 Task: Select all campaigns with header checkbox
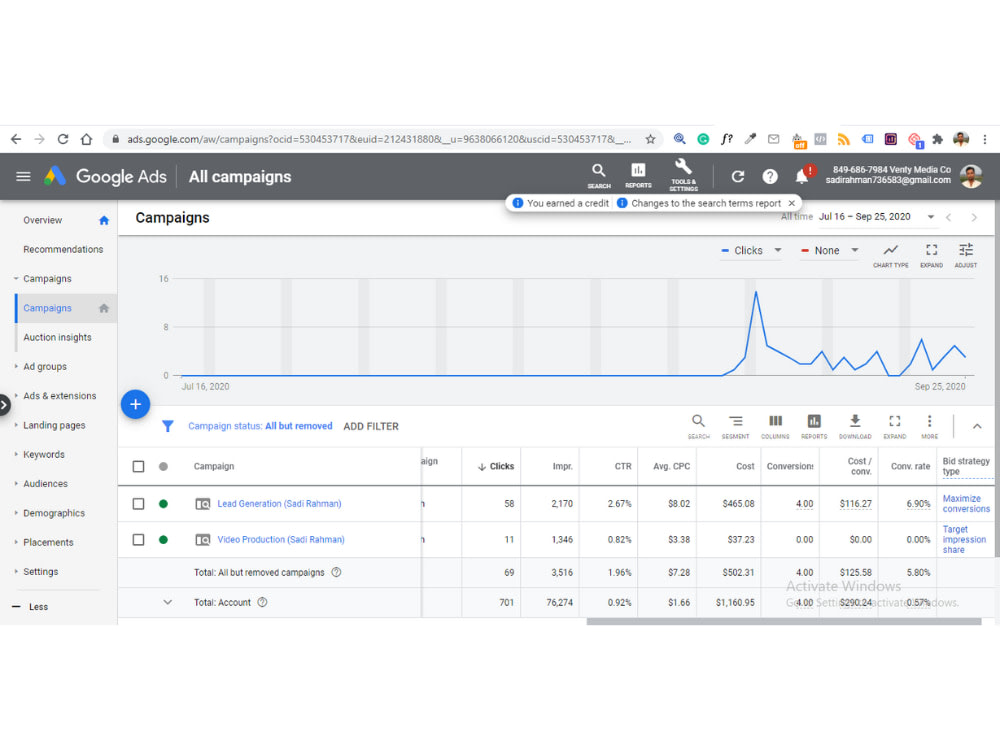138,466
